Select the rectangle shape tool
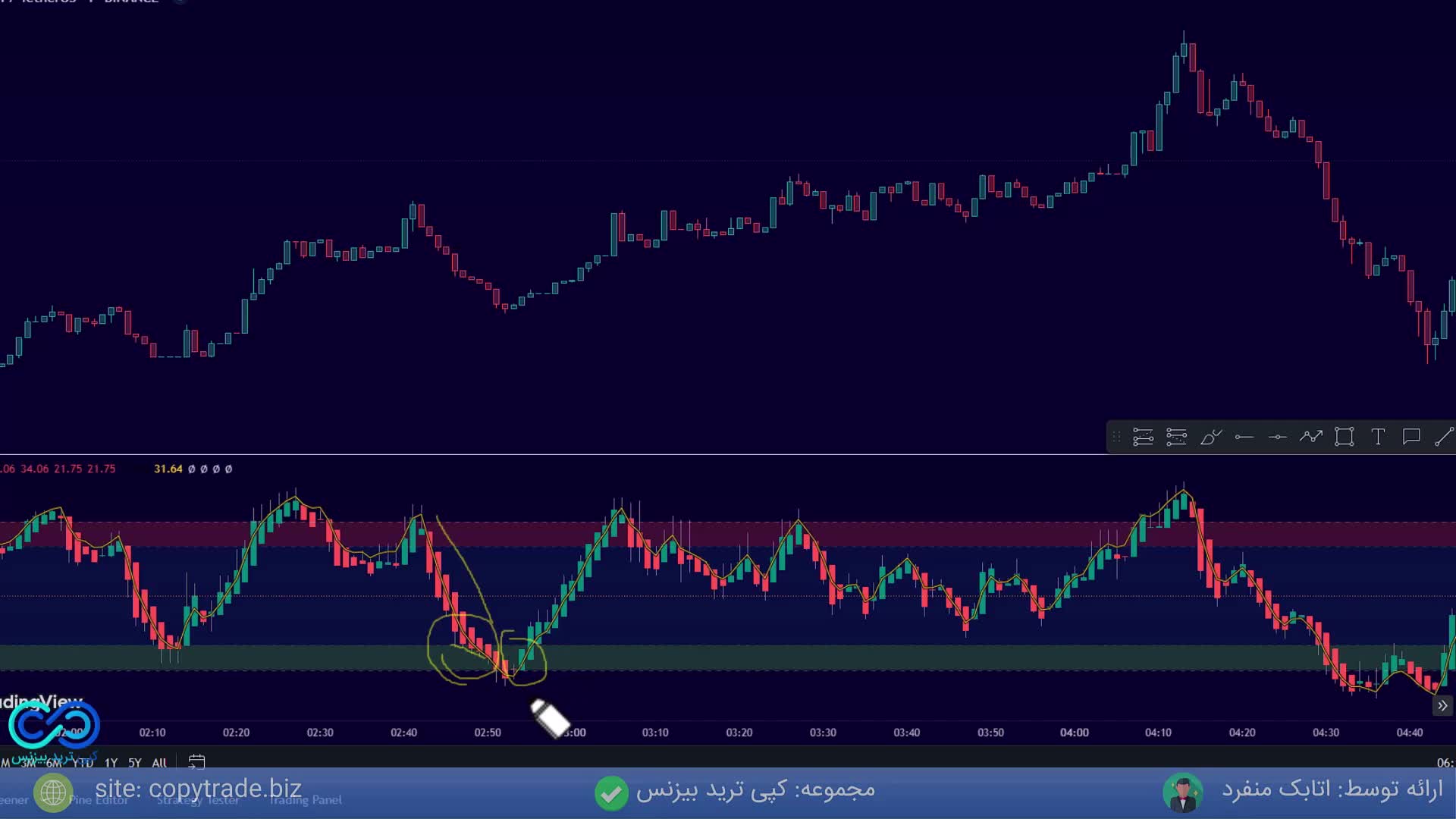Viewport: 1456px width, 819px height. pyautogui.click(x=1344, y=437)
